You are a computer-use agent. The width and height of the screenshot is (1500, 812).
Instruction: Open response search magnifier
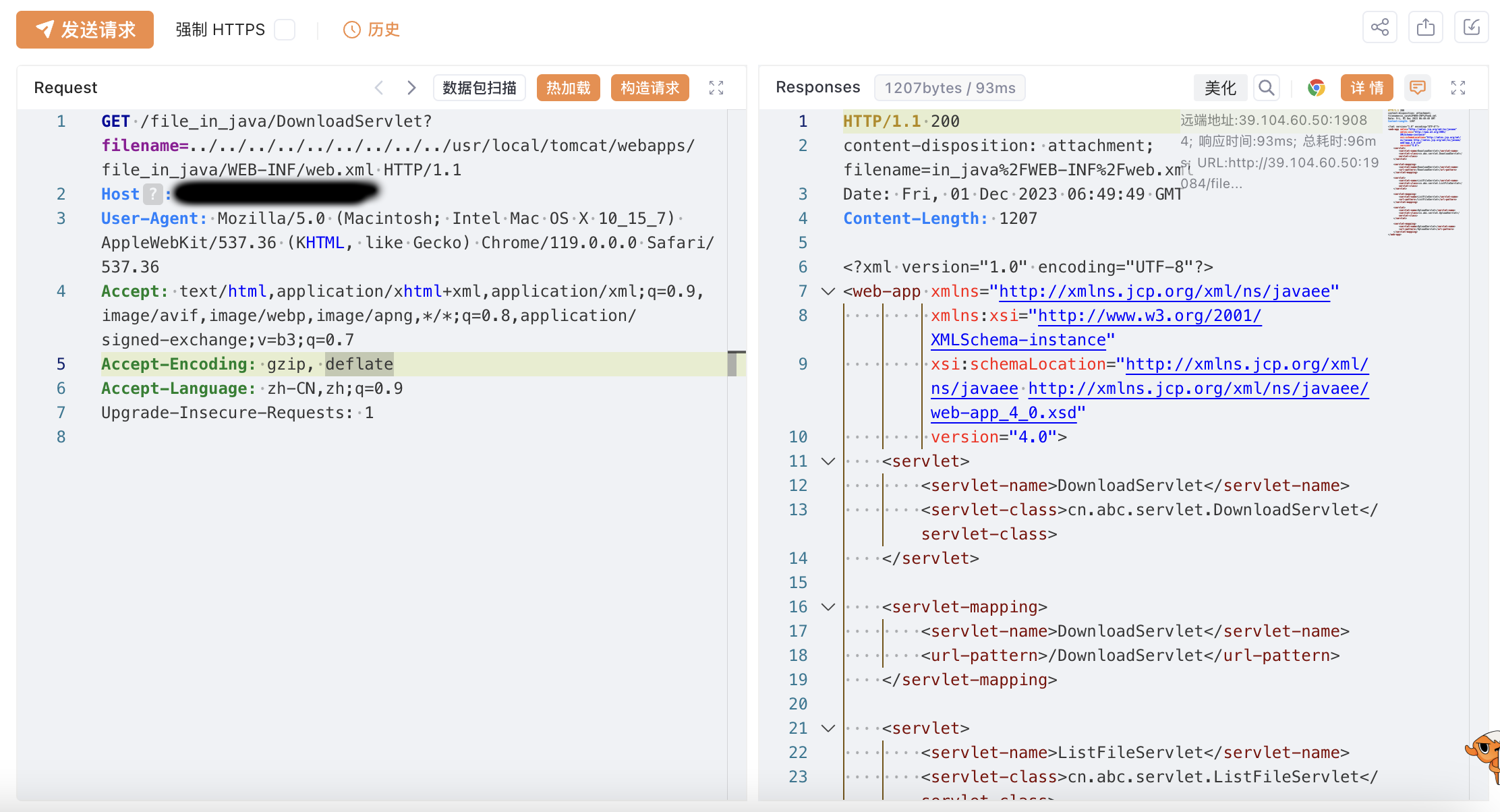(x=1266, y=88)
